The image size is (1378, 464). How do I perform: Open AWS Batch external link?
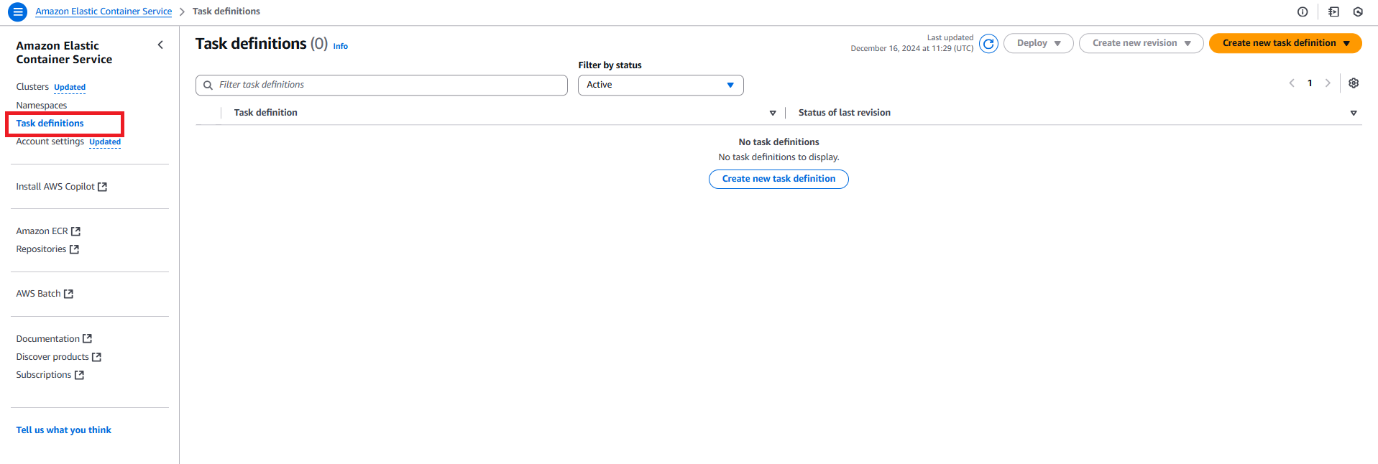[x=45, y=294]
